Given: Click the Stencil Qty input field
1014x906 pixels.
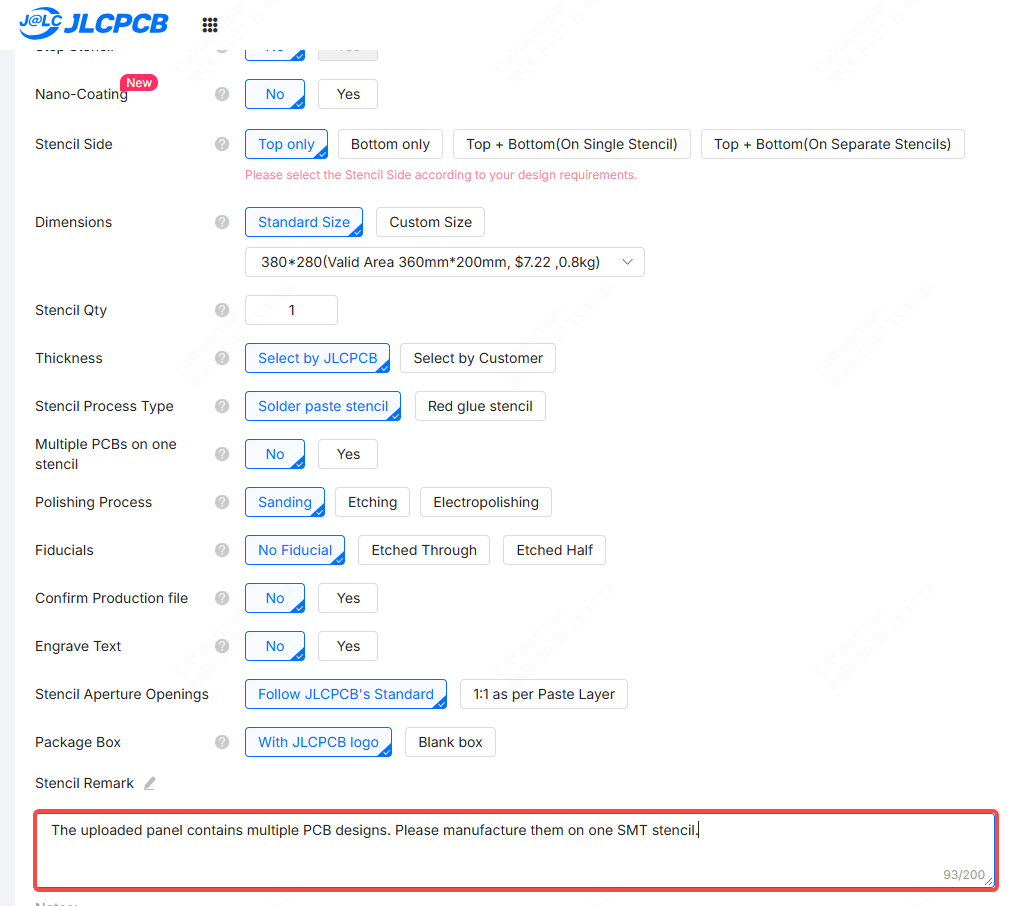Looking at the screenshot, I should coord(291,310).
